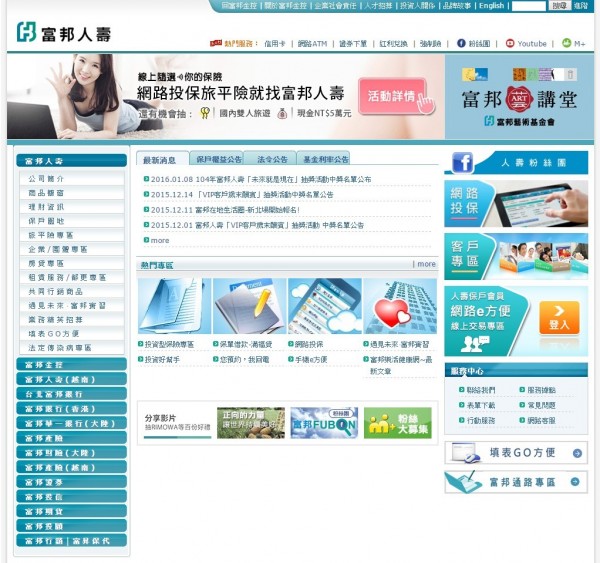
Task: Expand the 富邦產險 sidebar section
Action: point(72,438)
